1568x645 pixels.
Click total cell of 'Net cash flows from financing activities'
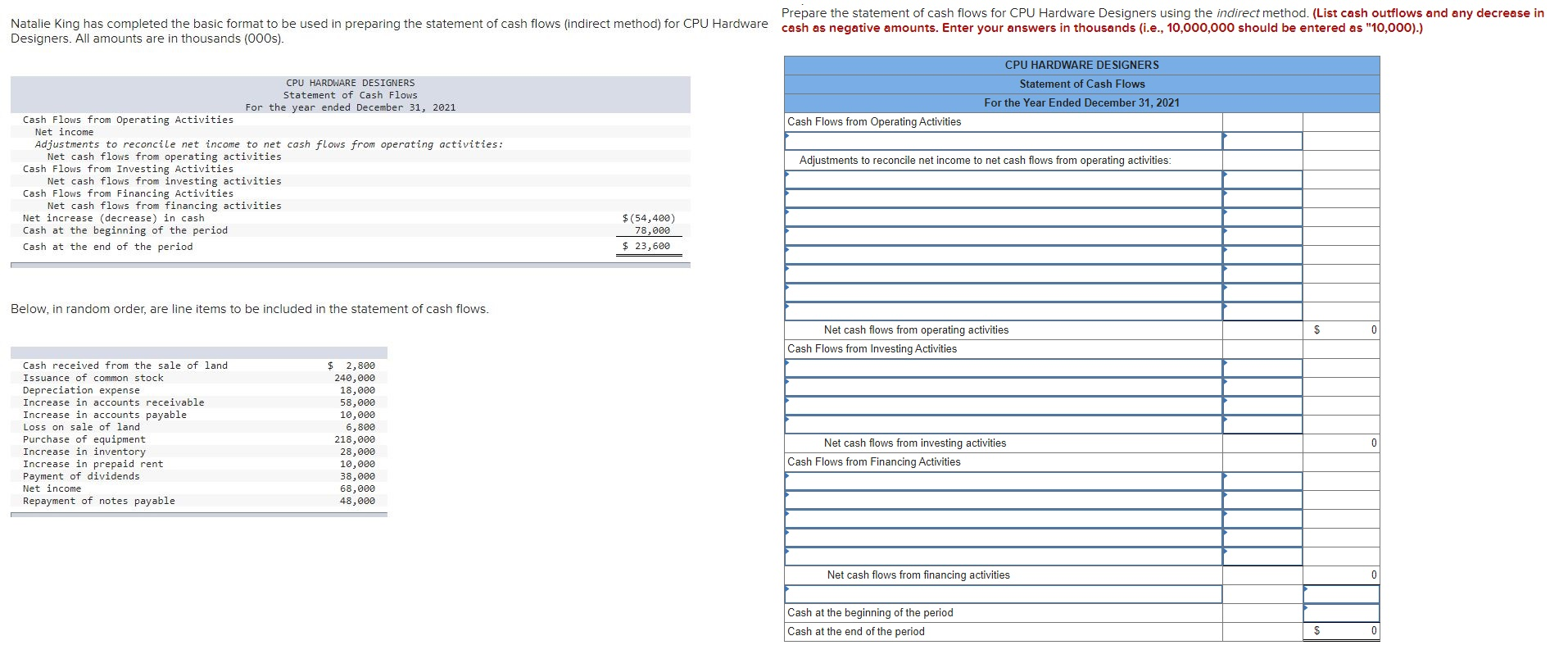(x=1341, y=575)
